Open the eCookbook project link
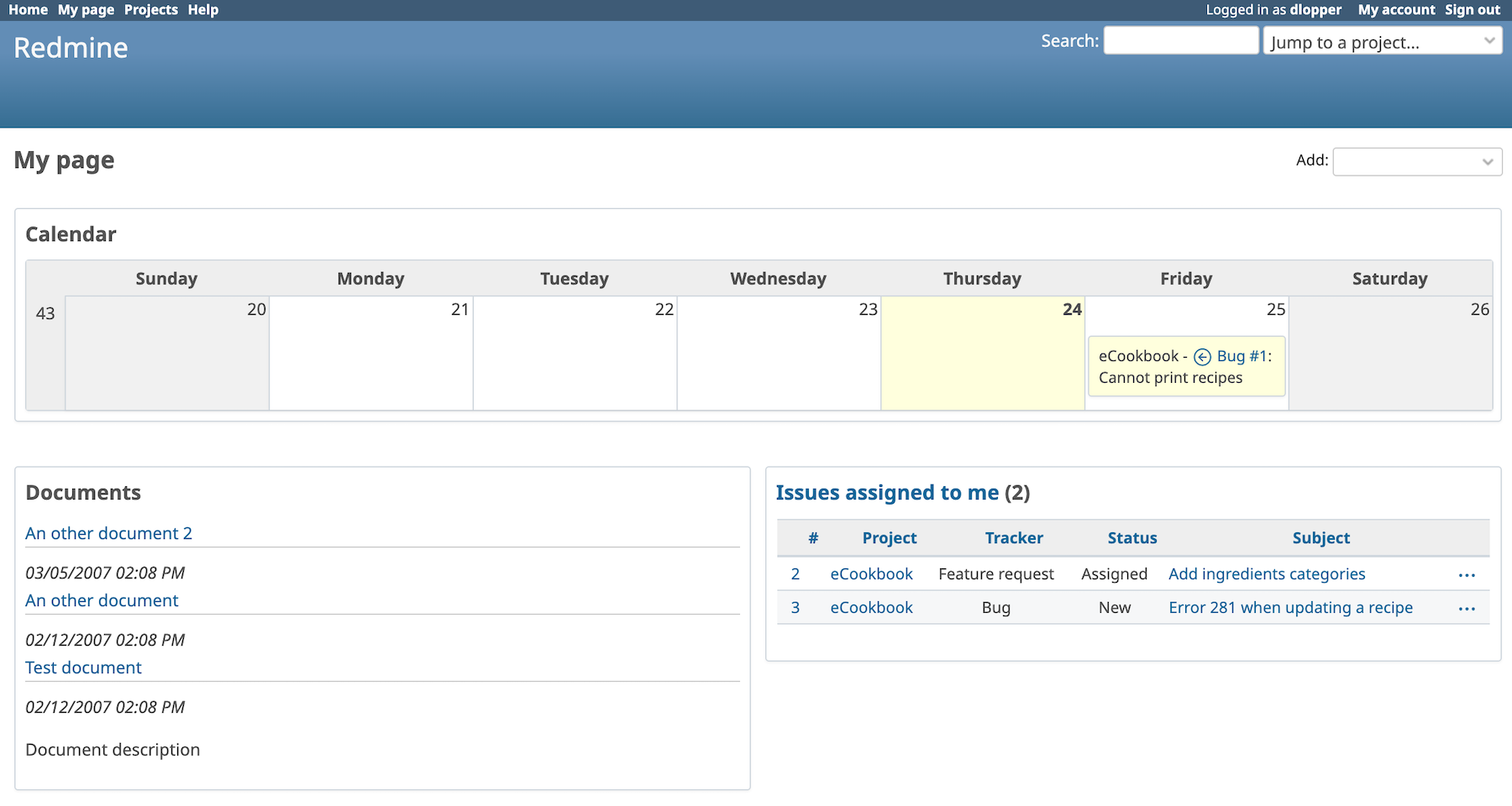Image resolution: width=1512 pixels, height=806 pixels. click(x=871, y=574)
